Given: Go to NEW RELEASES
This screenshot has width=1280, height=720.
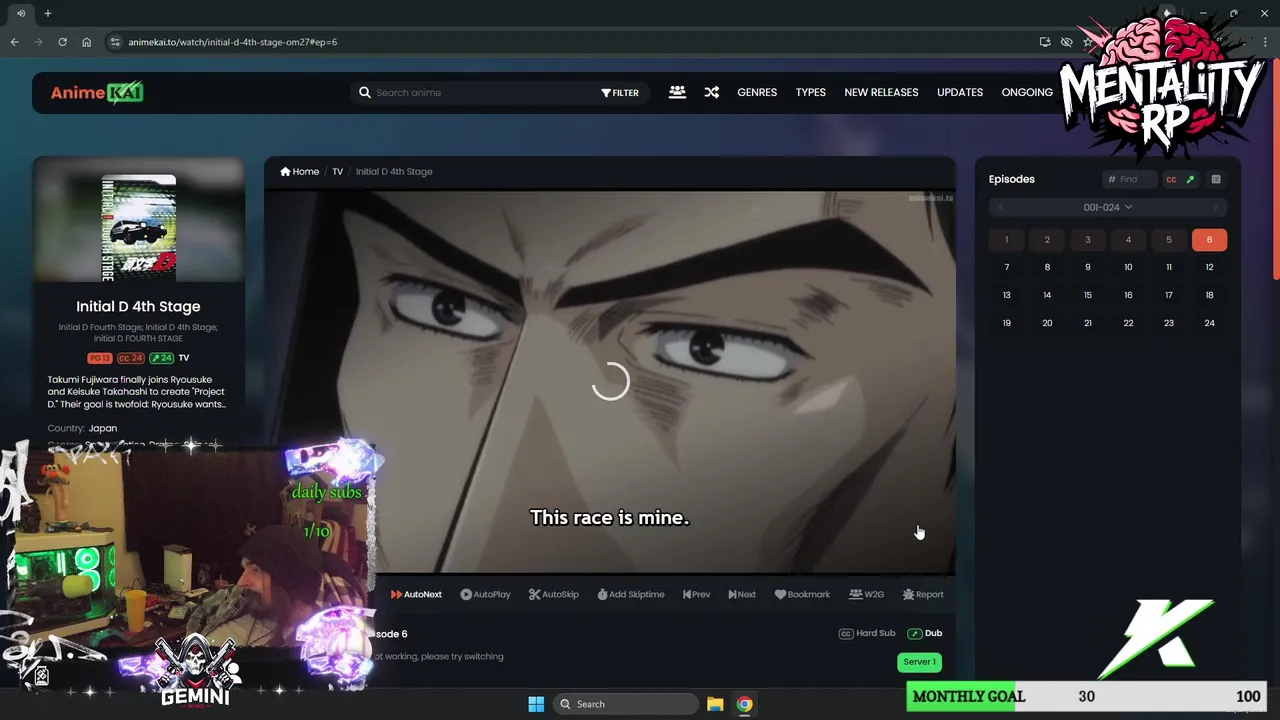Looking at the screenshot, I should (881, 92).
